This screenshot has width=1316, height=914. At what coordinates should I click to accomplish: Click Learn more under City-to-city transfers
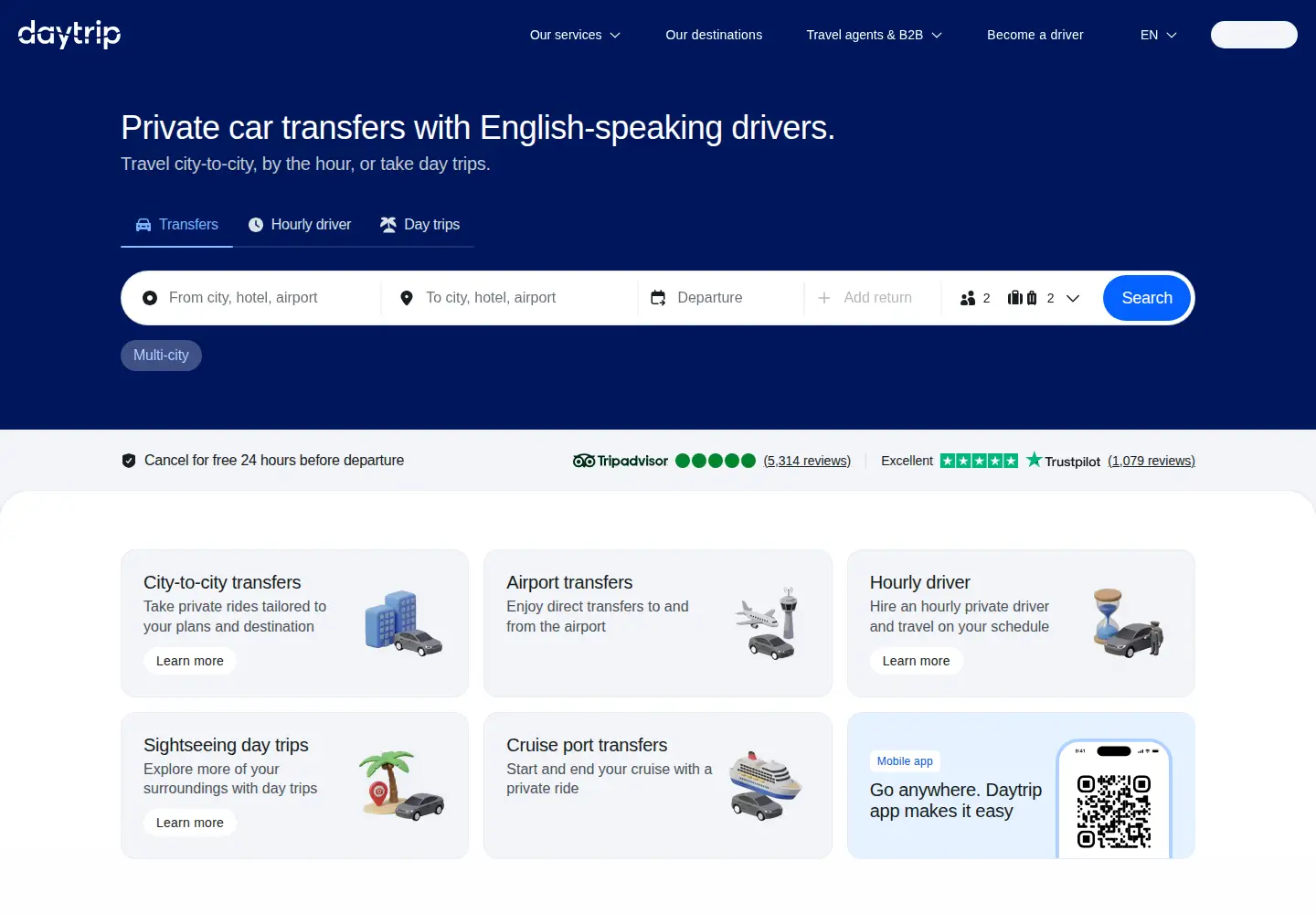(x=189, y=661)
